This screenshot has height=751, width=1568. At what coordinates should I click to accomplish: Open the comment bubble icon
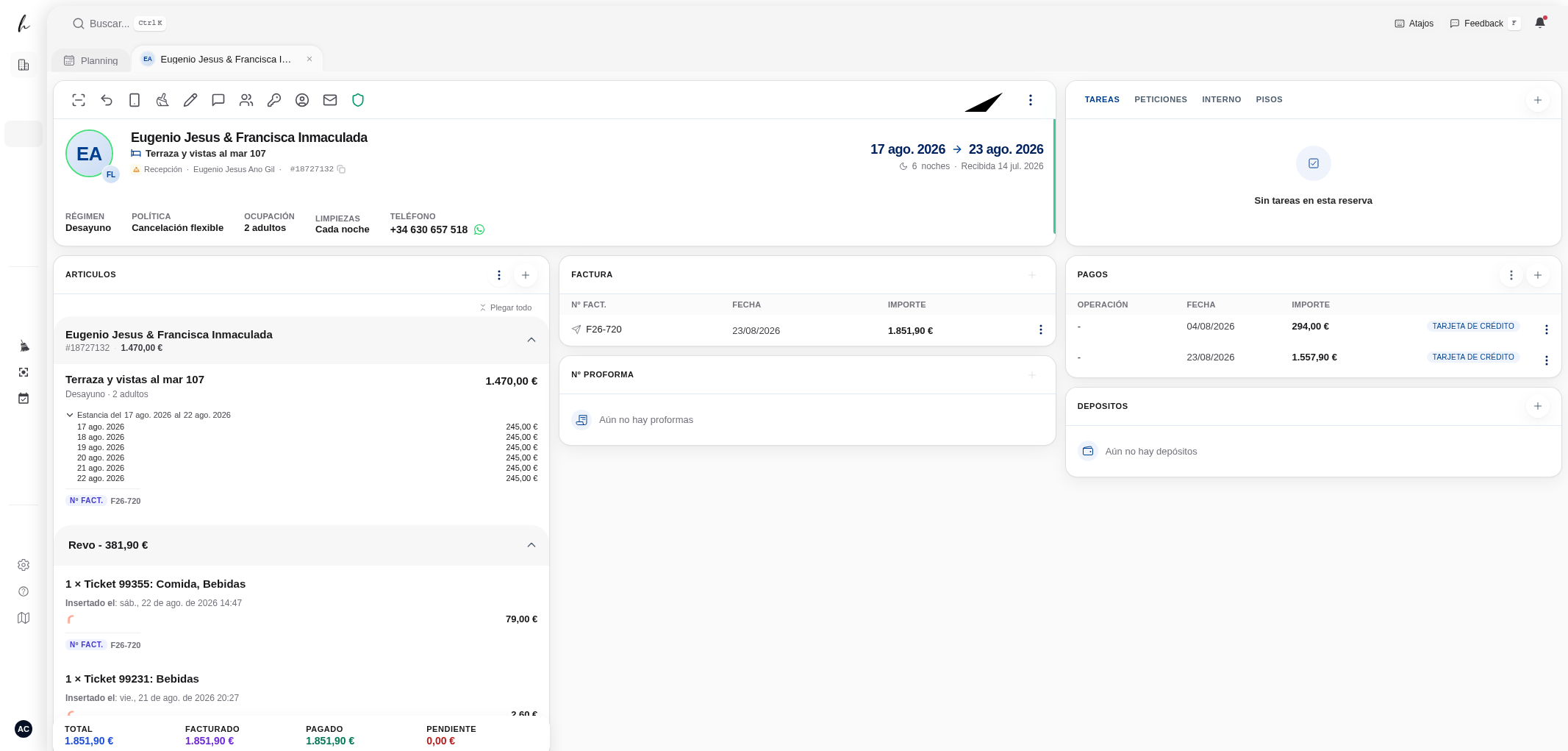click(x=218, y=100)
